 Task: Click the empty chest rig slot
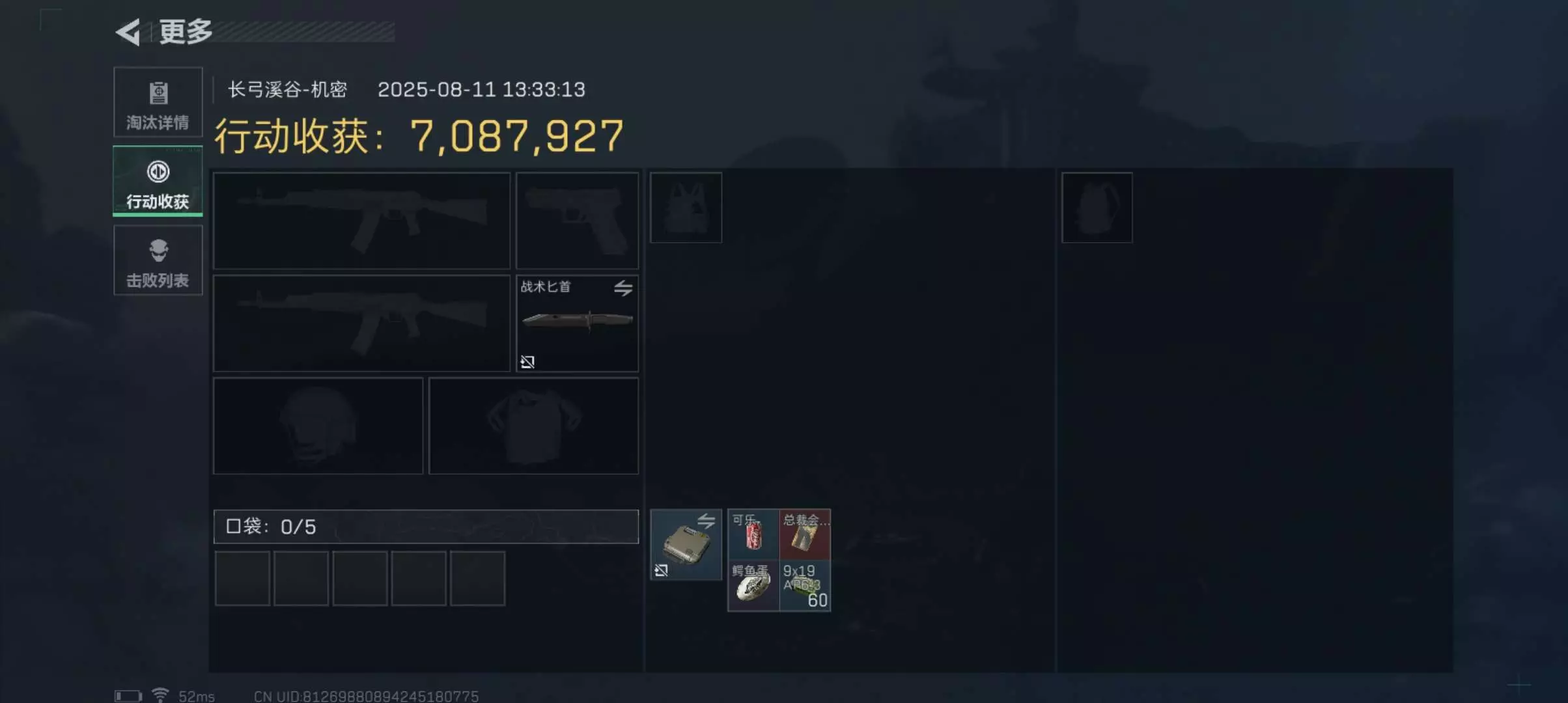coord(686,208)
